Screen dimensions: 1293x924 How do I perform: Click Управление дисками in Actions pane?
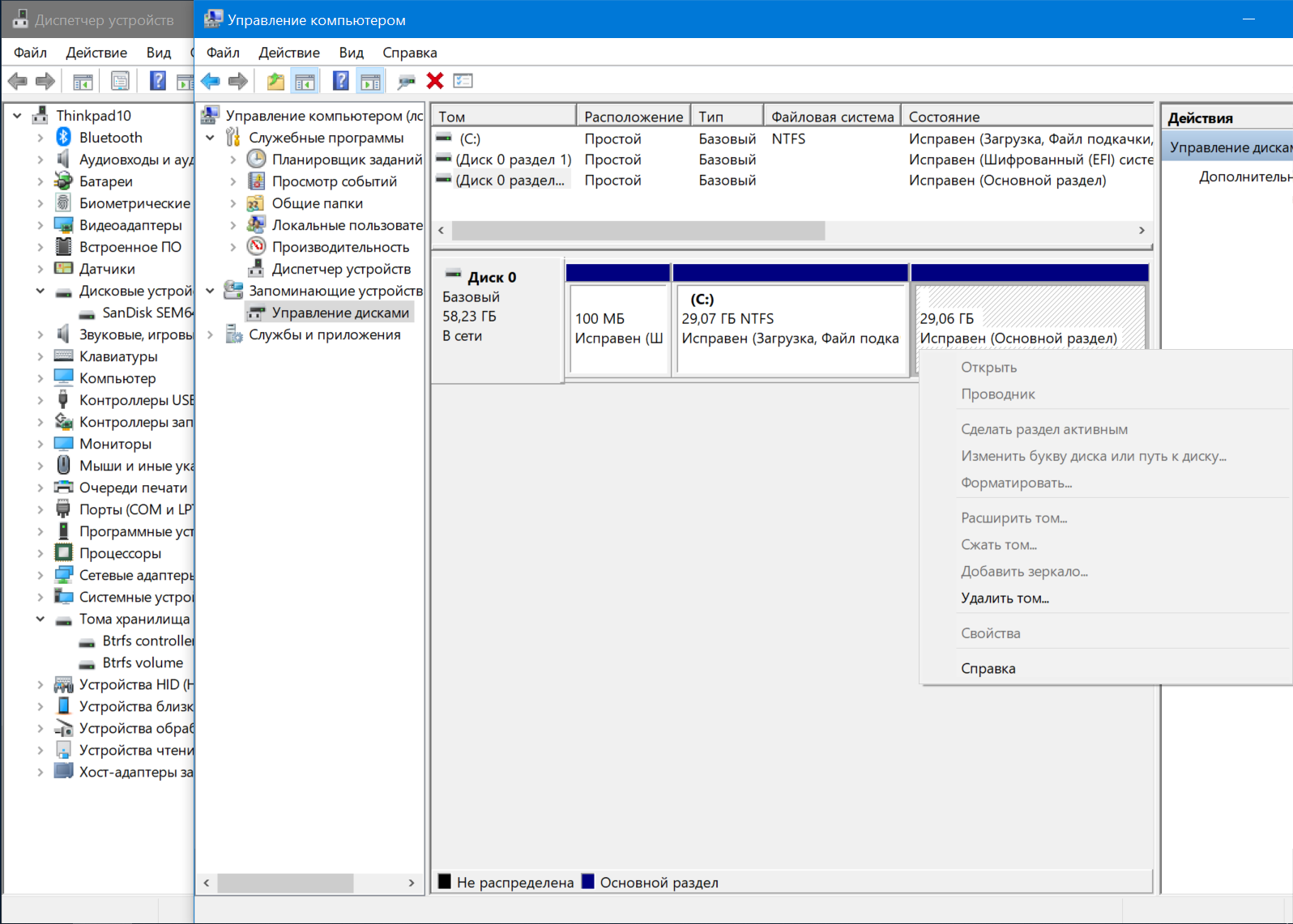pyautogui.click(x=1227, y=147)
